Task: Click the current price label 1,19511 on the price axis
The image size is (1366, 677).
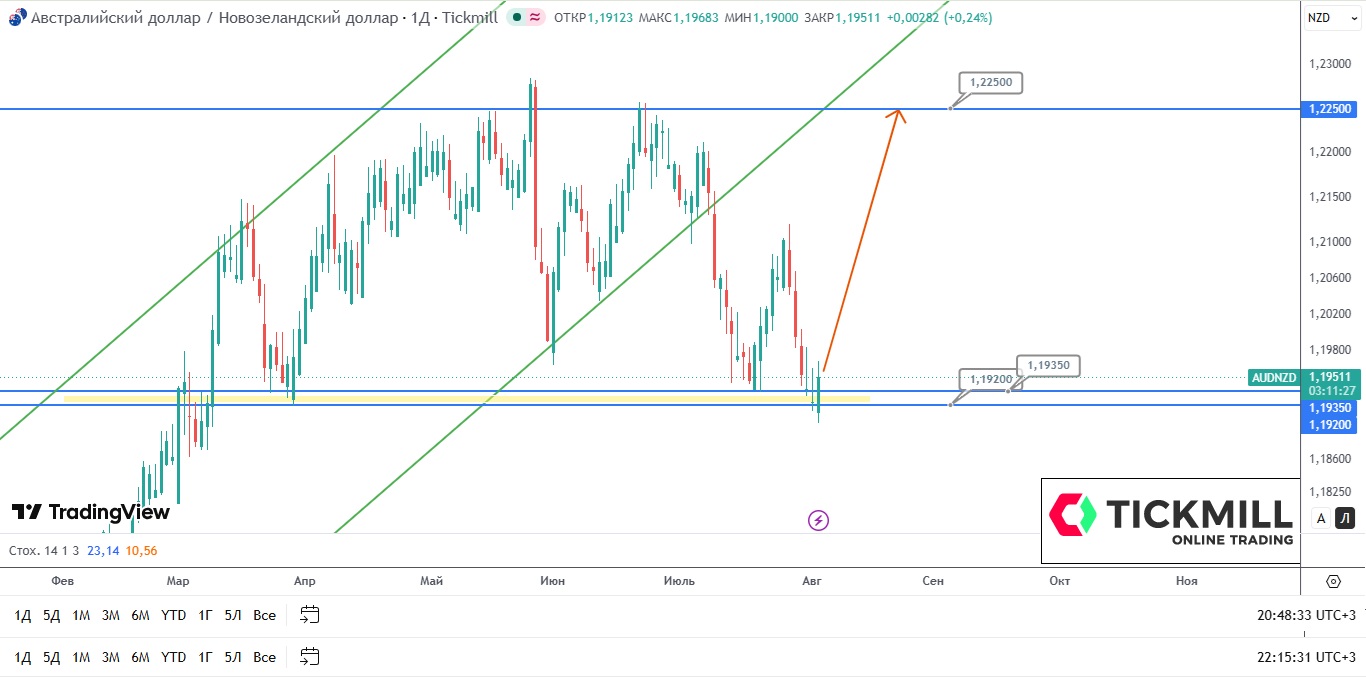Action: click(1330, 377)
